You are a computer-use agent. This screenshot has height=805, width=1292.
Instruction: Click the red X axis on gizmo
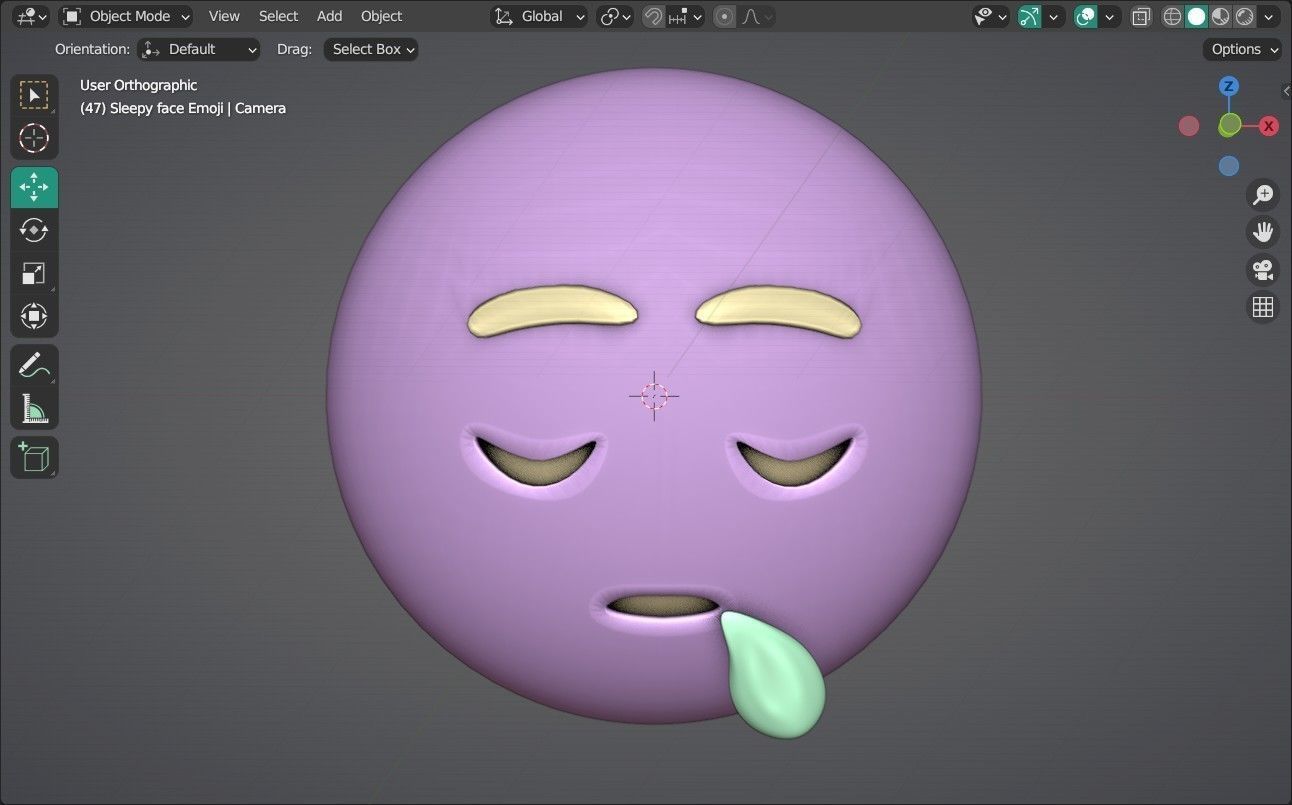point(1269,126)
